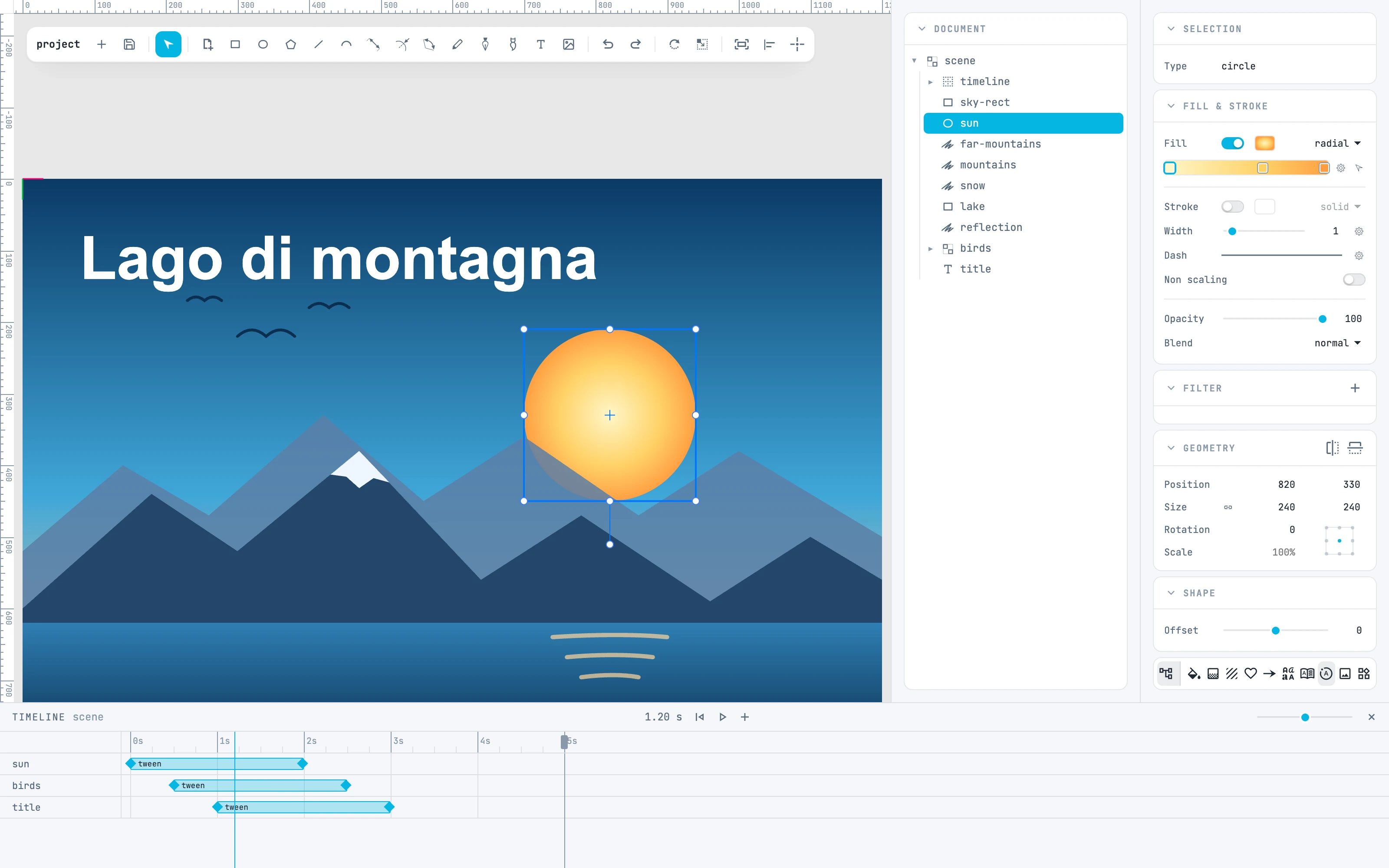Image resolution: width=1389 pixels, height=868 pixels.
Task: Close the timeline panel
Action: pos(1371,717)
